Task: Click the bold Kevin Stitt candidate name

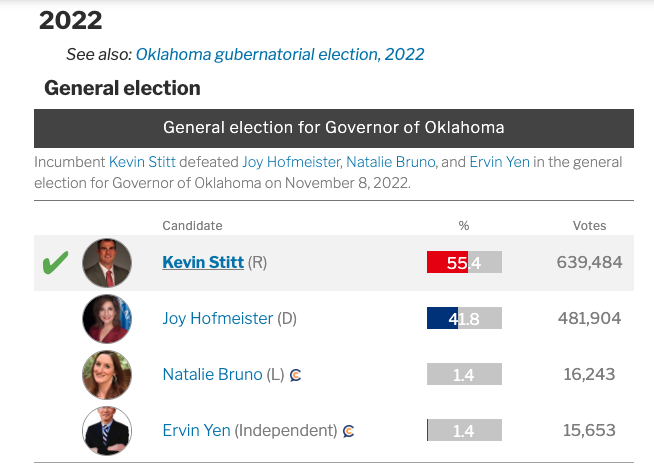Action: 203,263
